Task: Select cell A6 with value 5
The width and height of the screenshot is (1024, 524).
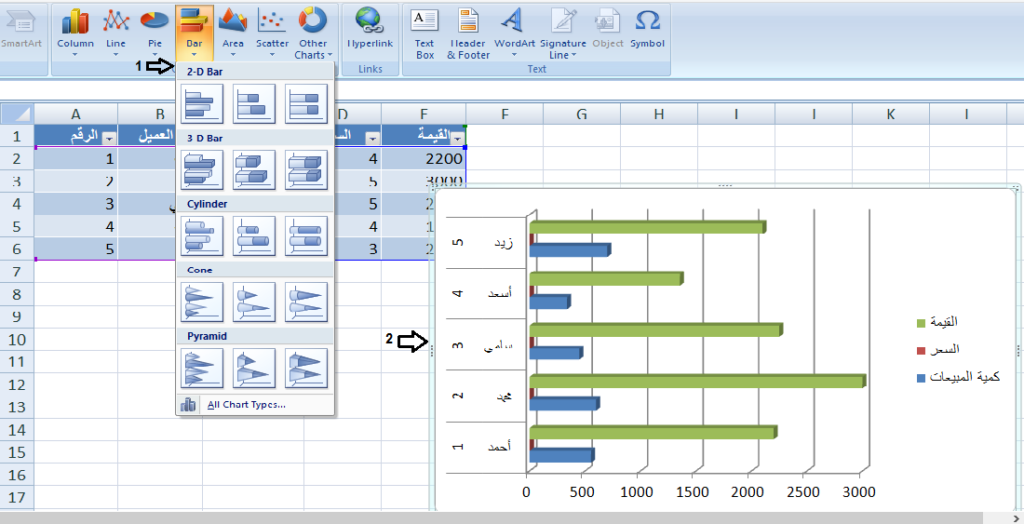Action: click(76, 248)
